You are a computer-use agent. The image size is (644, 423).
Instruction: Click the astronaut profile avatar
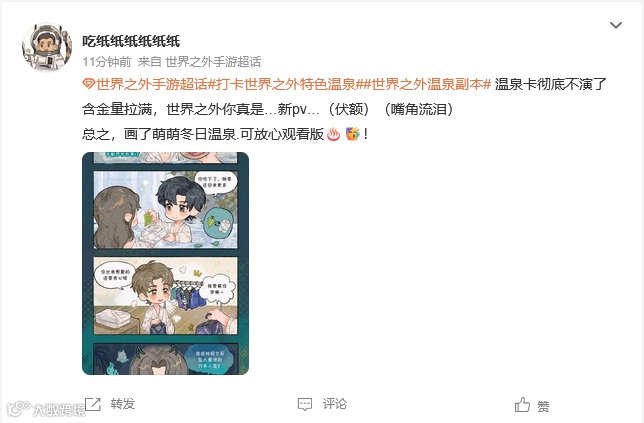click(47, 47)
